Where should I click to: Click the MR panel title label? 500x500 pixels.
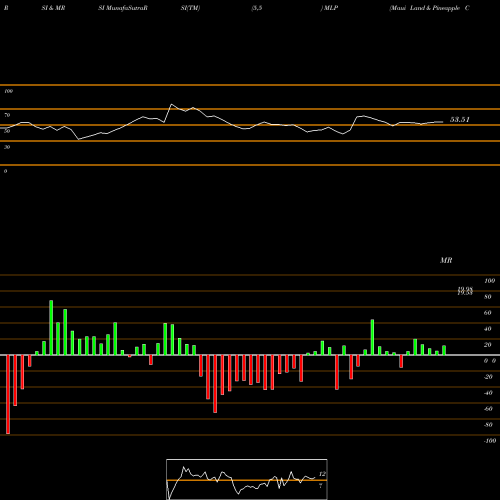[446, 260]
